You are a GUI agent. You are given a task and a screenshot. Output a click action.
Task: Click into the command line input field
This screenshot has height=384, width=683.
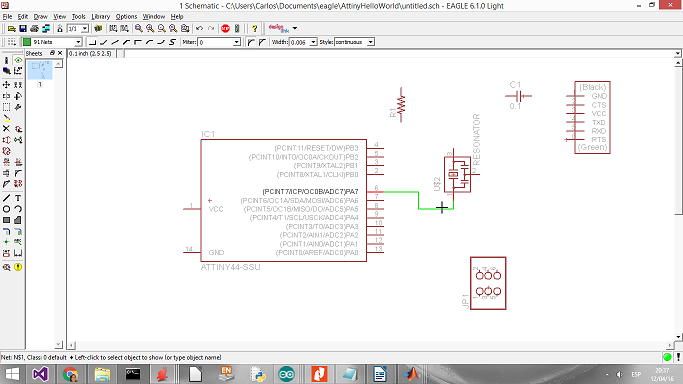coord(399,54)
